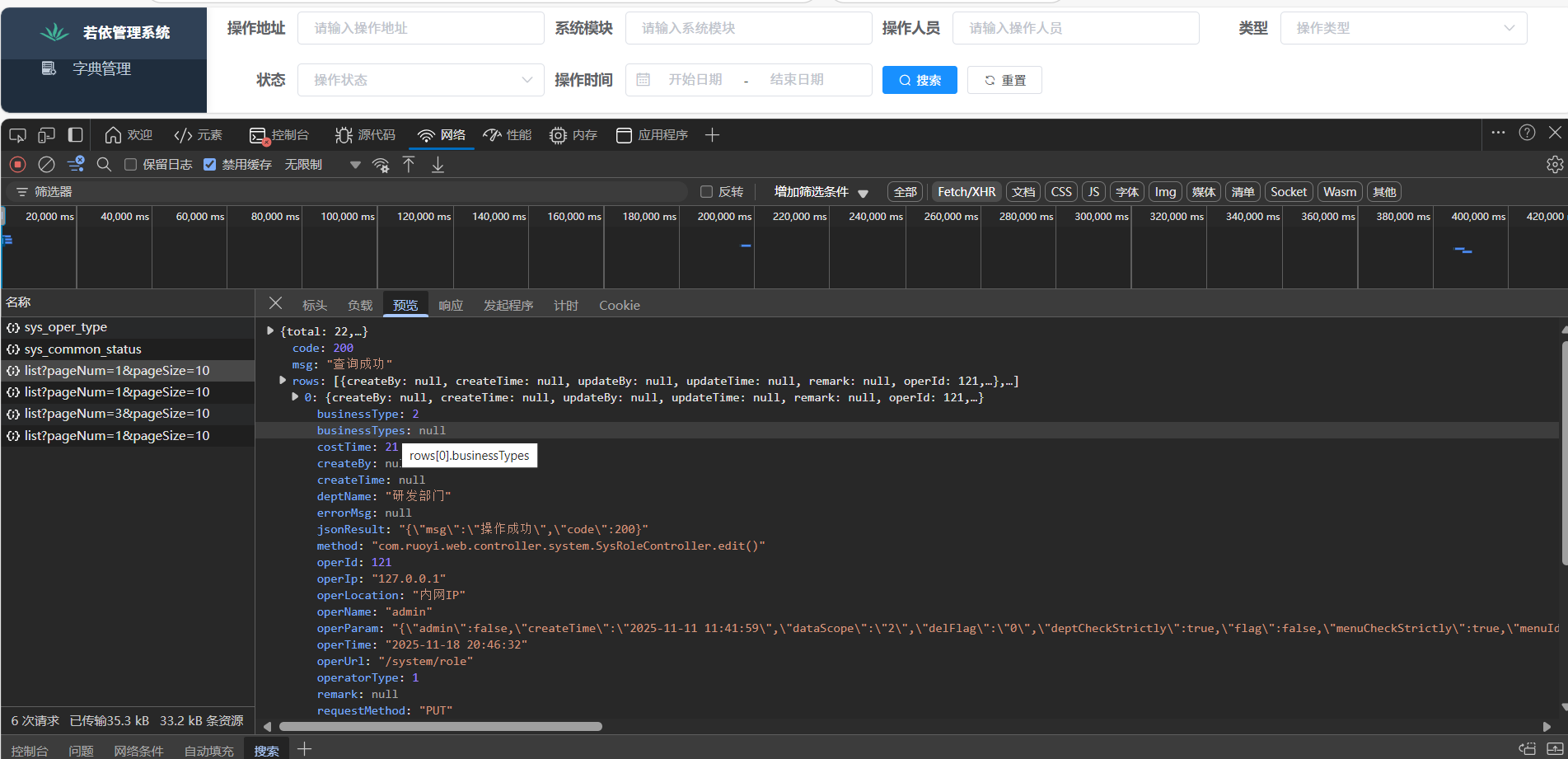Open network conditions wifi gear icon

coord(381,164)
